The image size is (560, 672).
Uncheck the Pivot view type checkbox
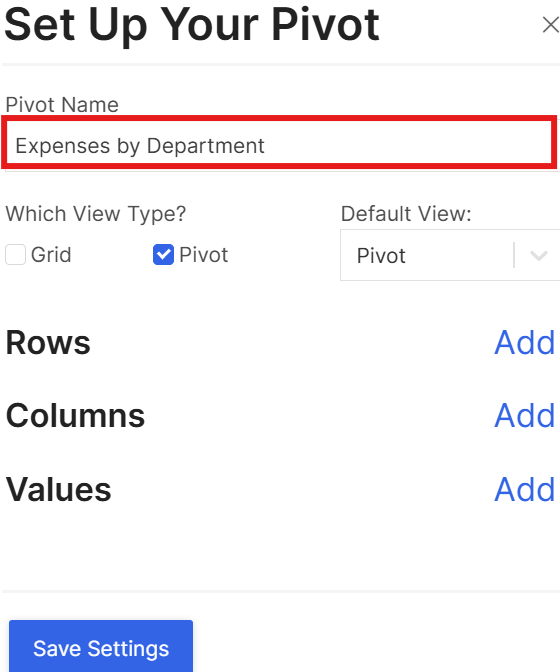(x=163, y=255)
